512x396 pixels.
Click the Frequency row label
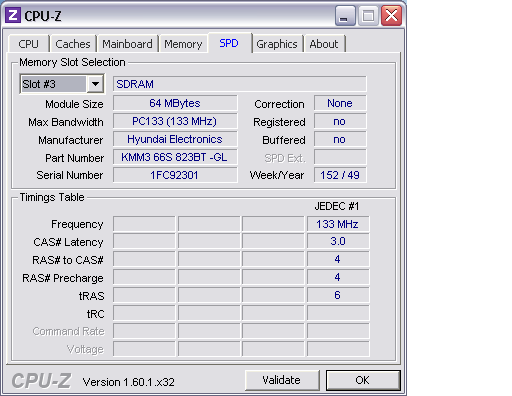[x=77, y=224]
